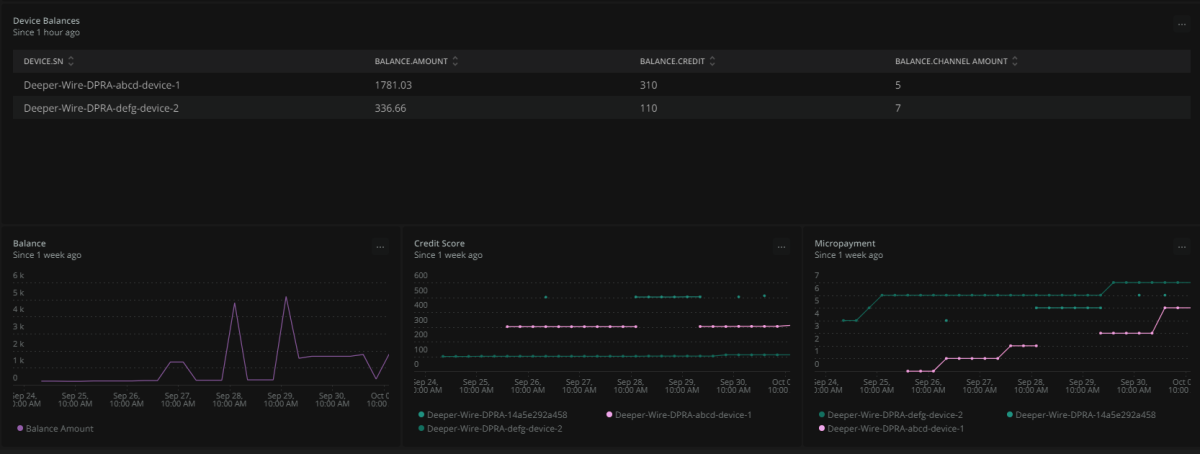
Task: Click the Device Balances widget title
Action: point(46,20)
